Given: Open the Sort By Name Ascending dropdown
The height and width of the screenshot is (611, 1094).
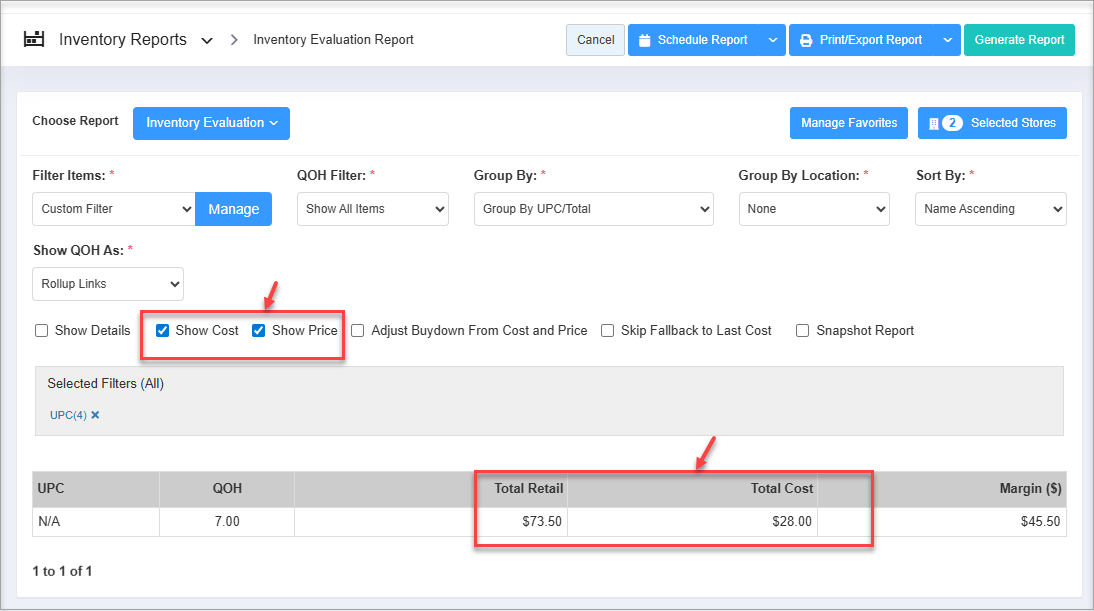Looking at the screenshot, I should [990, 209].
